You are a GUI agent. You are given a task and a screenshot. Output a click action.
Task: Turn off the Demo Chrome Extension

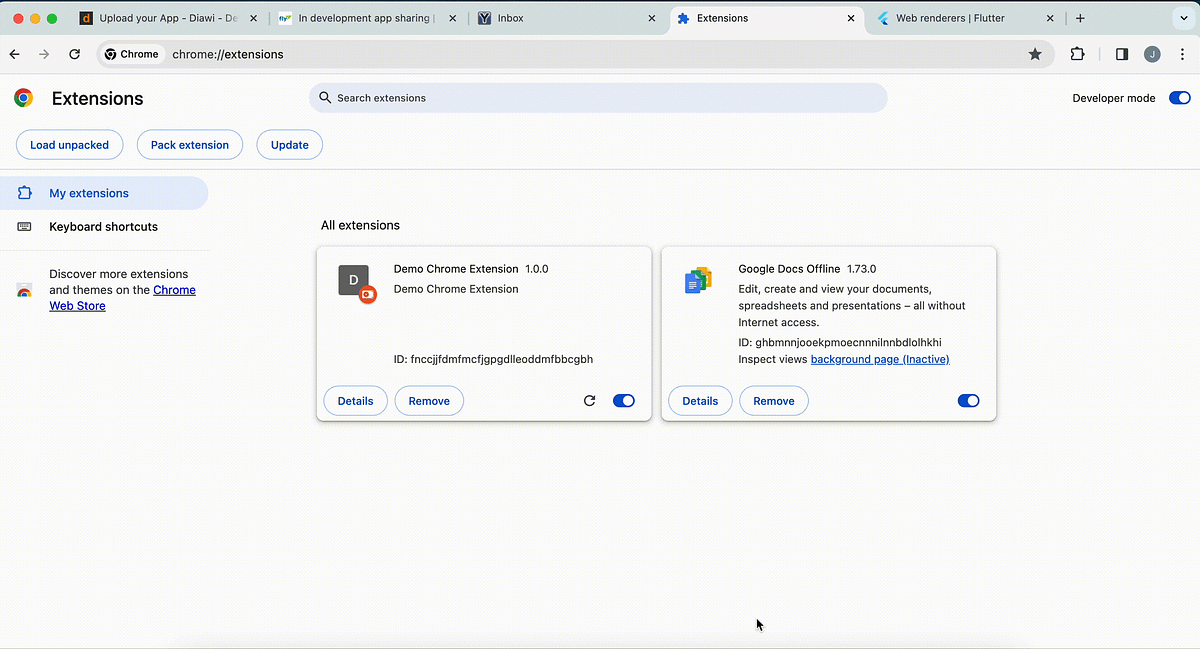[623, 400]
